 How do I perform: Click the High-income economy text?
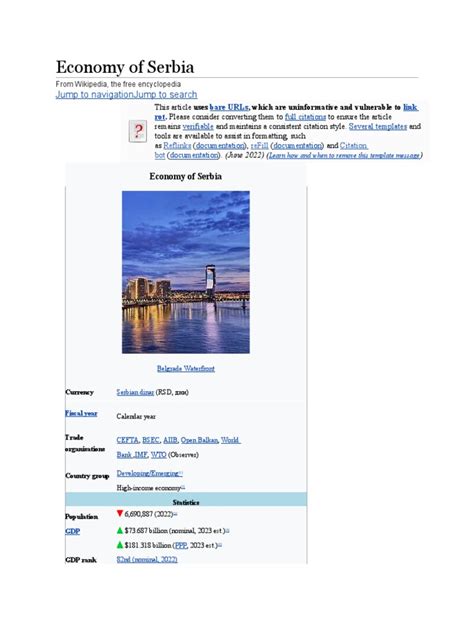click(x=148, y=488)
